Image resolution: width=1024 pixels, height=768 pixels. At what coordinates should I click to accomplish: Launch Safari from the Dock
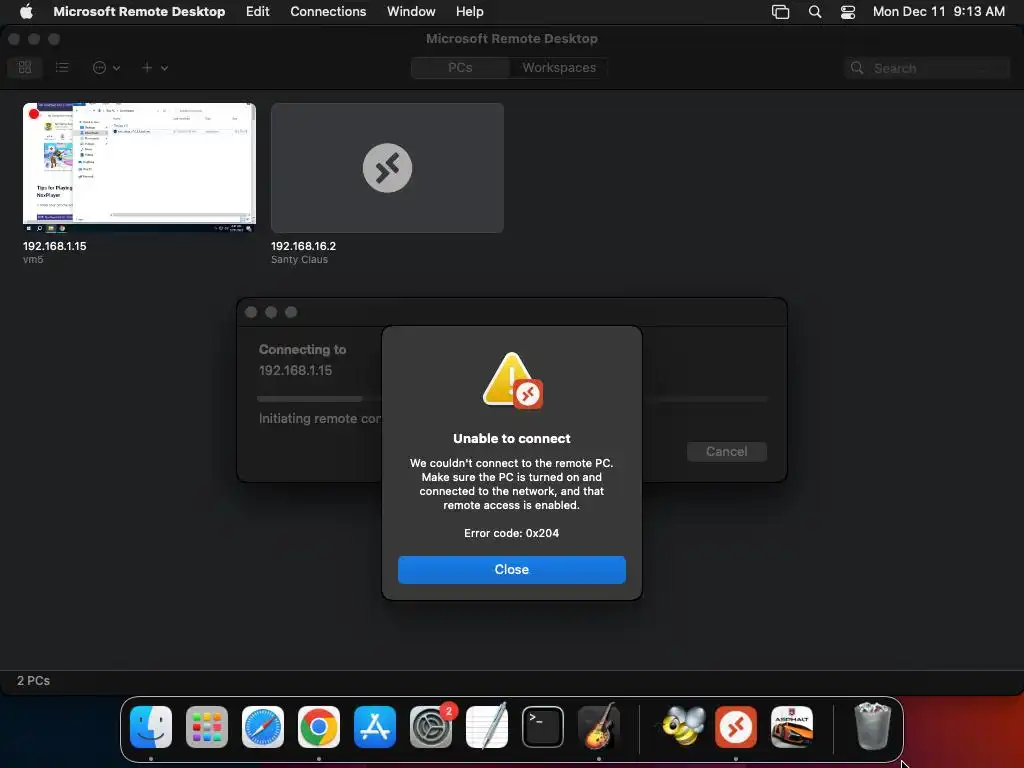pyautogui.click(x=263, y=727)
